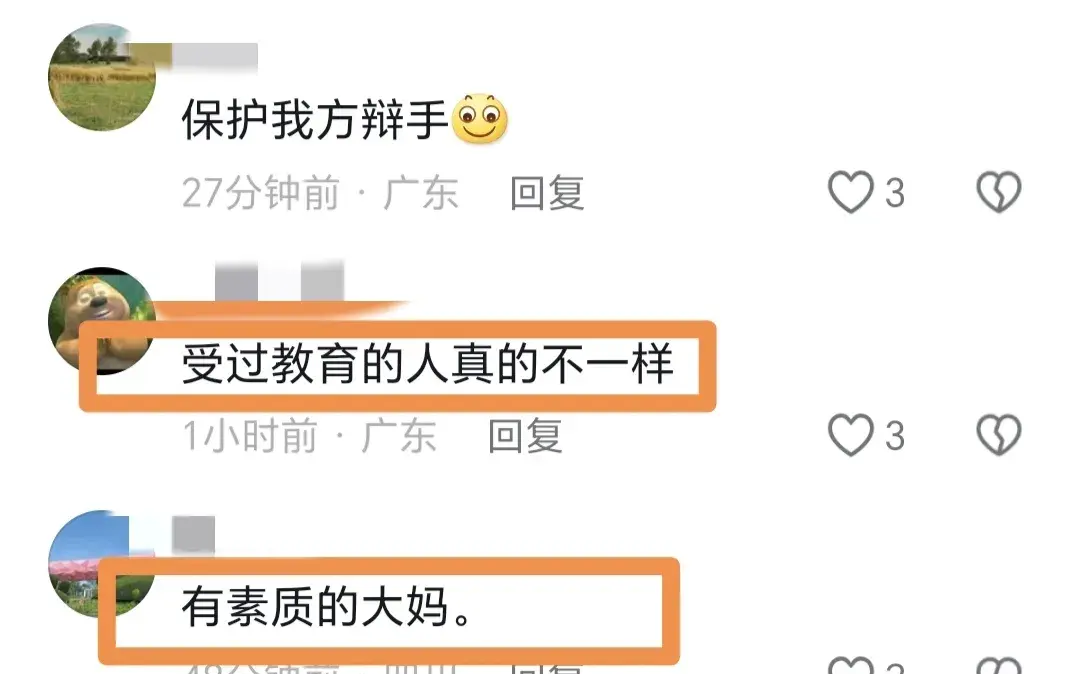The width and height of the screenshot is (1079, 674).
Task: Select comment text 保护我方辩手
Action: coord(315,120)
